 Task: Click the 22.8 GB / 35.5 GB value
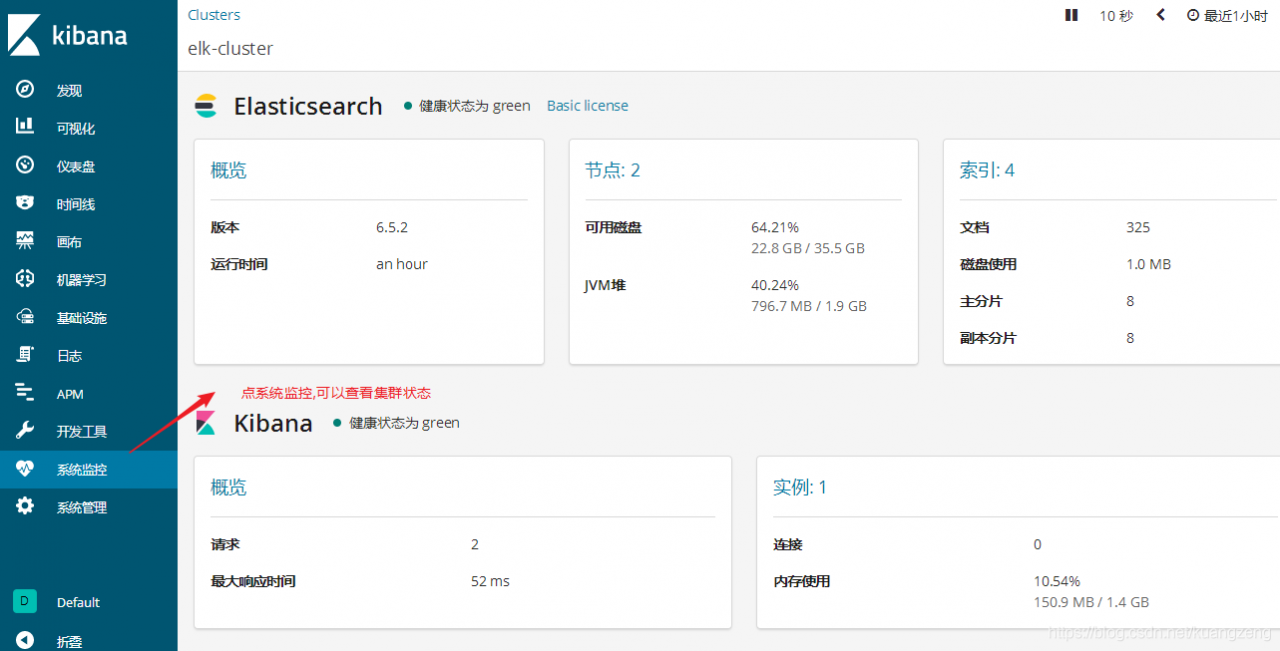coord(808,248)
